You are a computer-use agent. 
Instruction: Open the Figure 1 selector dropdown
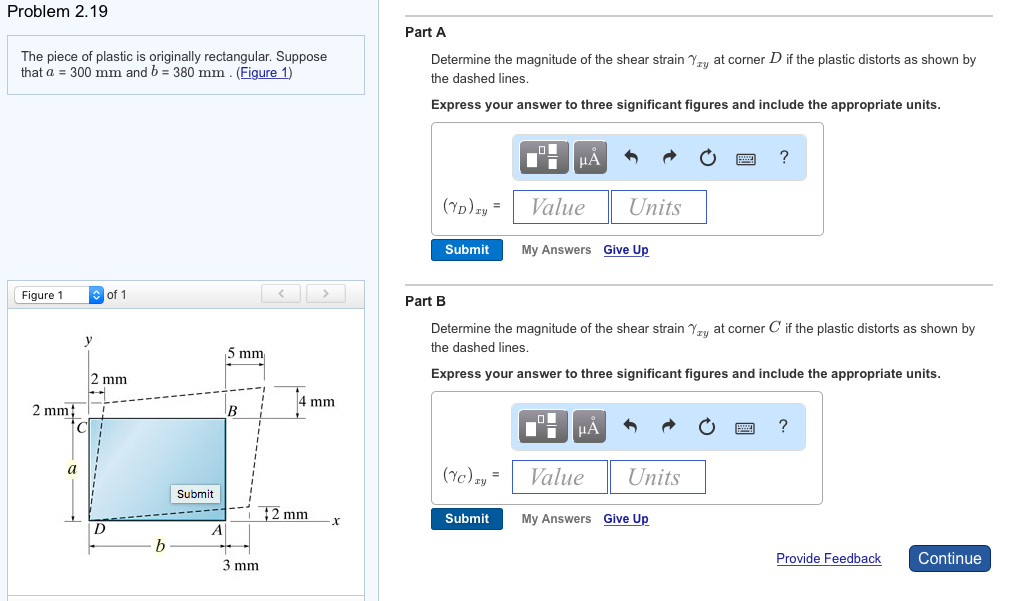[59, 295]
